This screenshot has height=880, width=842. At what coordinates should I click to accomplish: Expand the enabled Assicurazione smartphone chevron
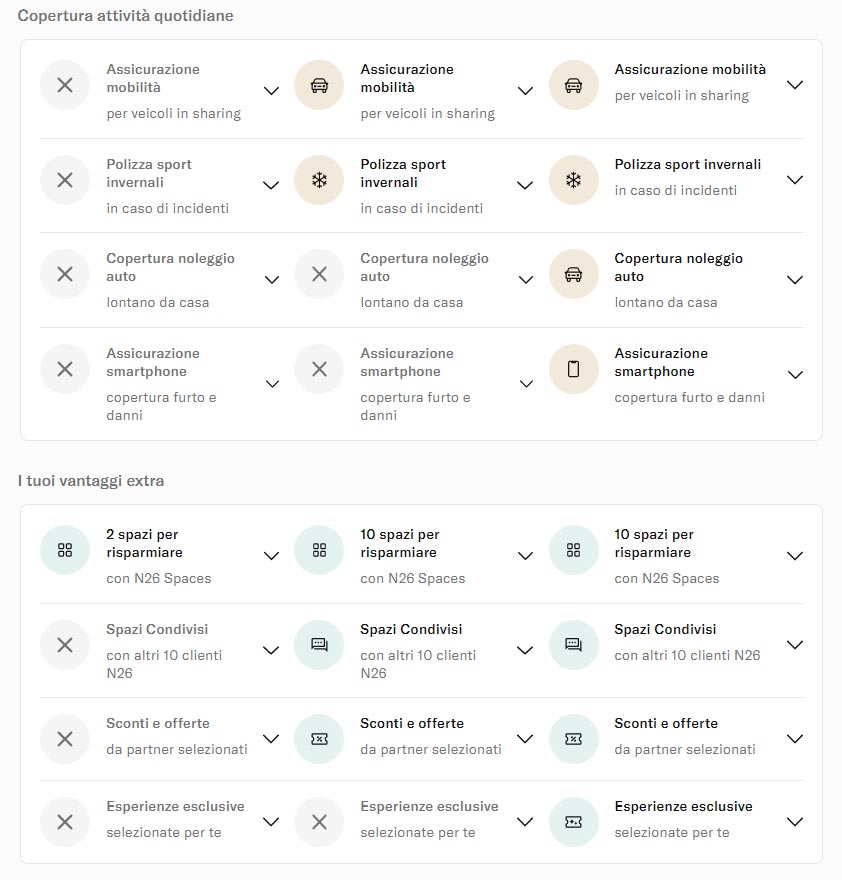[795, 375]
